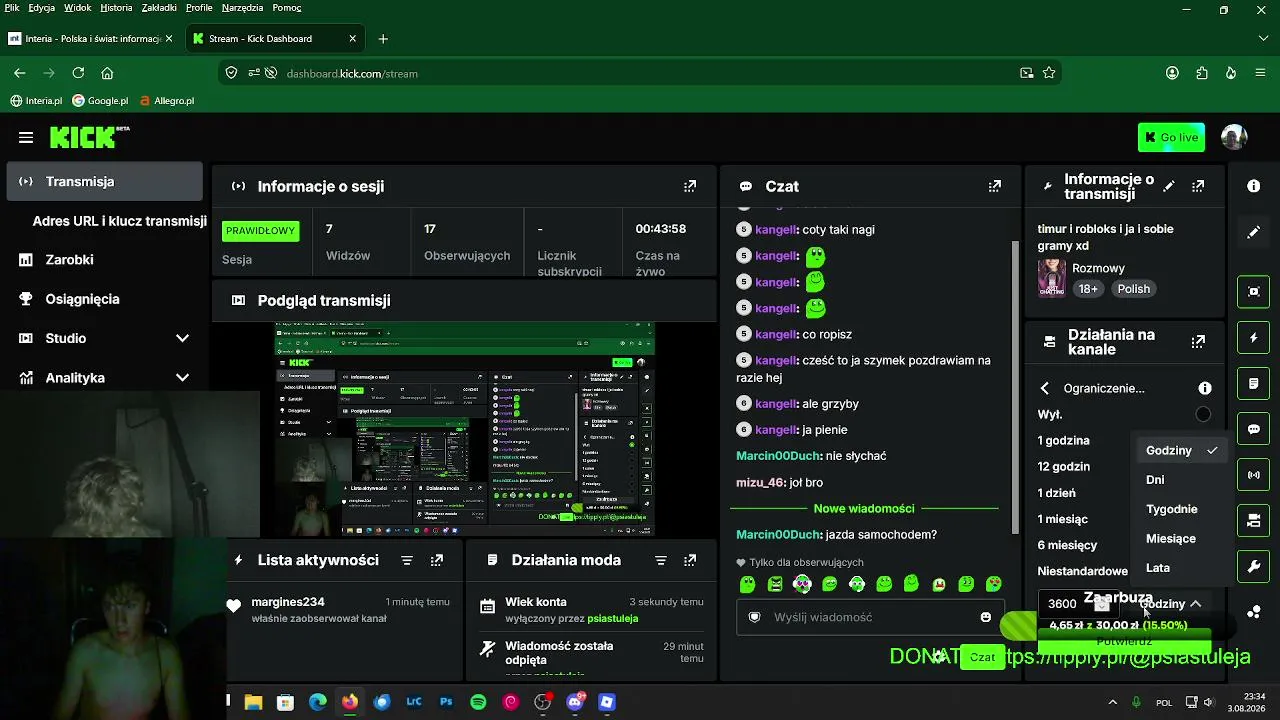Toggle the stream preview icon in right sidebar
The image size is (1280, 720).
(x=1254, y=292)
